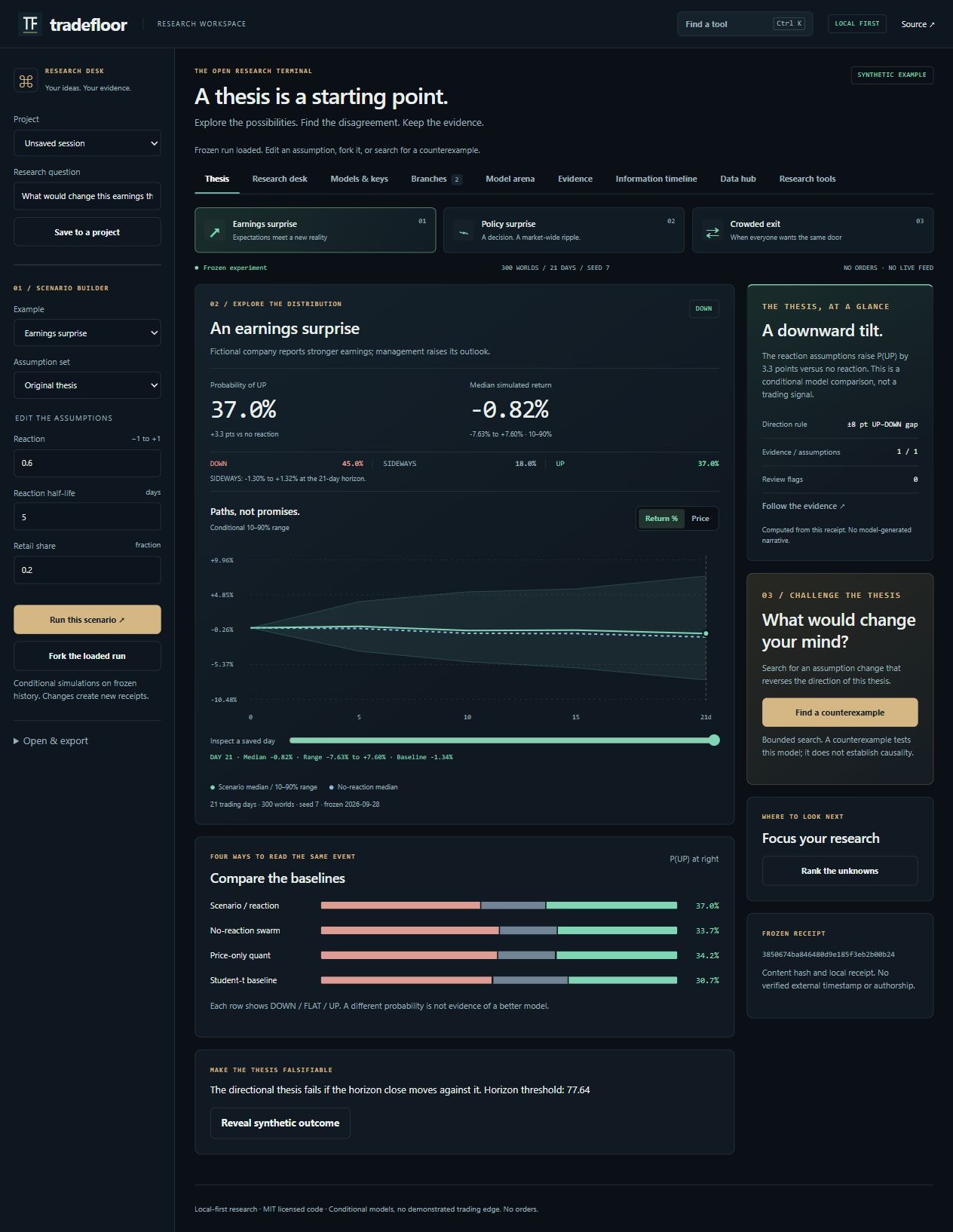Click the Inspect a saved day slider handle

(714, 740)
